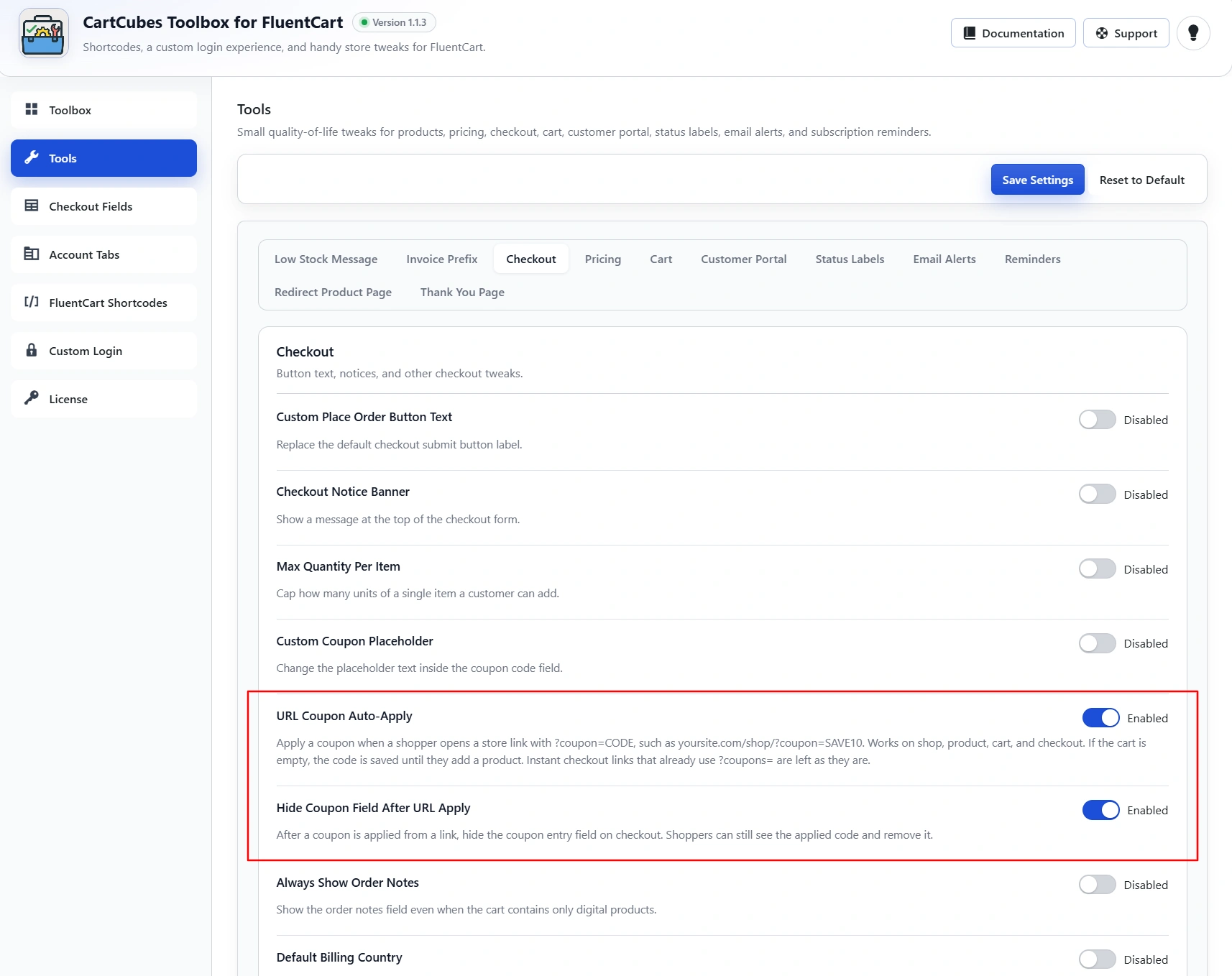
Task: Open the Reminders tab
Action: 1032,259
